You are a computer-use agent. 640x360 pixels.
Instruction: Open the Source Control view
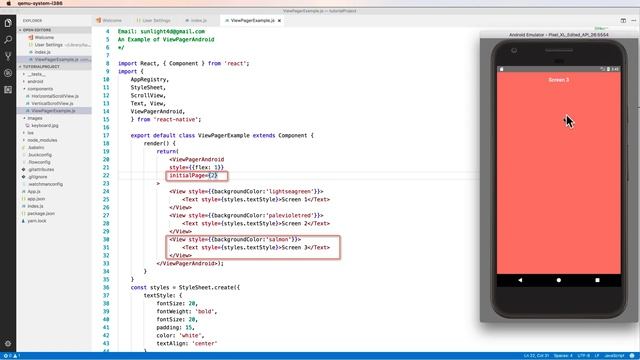click(x=8, y=56)
